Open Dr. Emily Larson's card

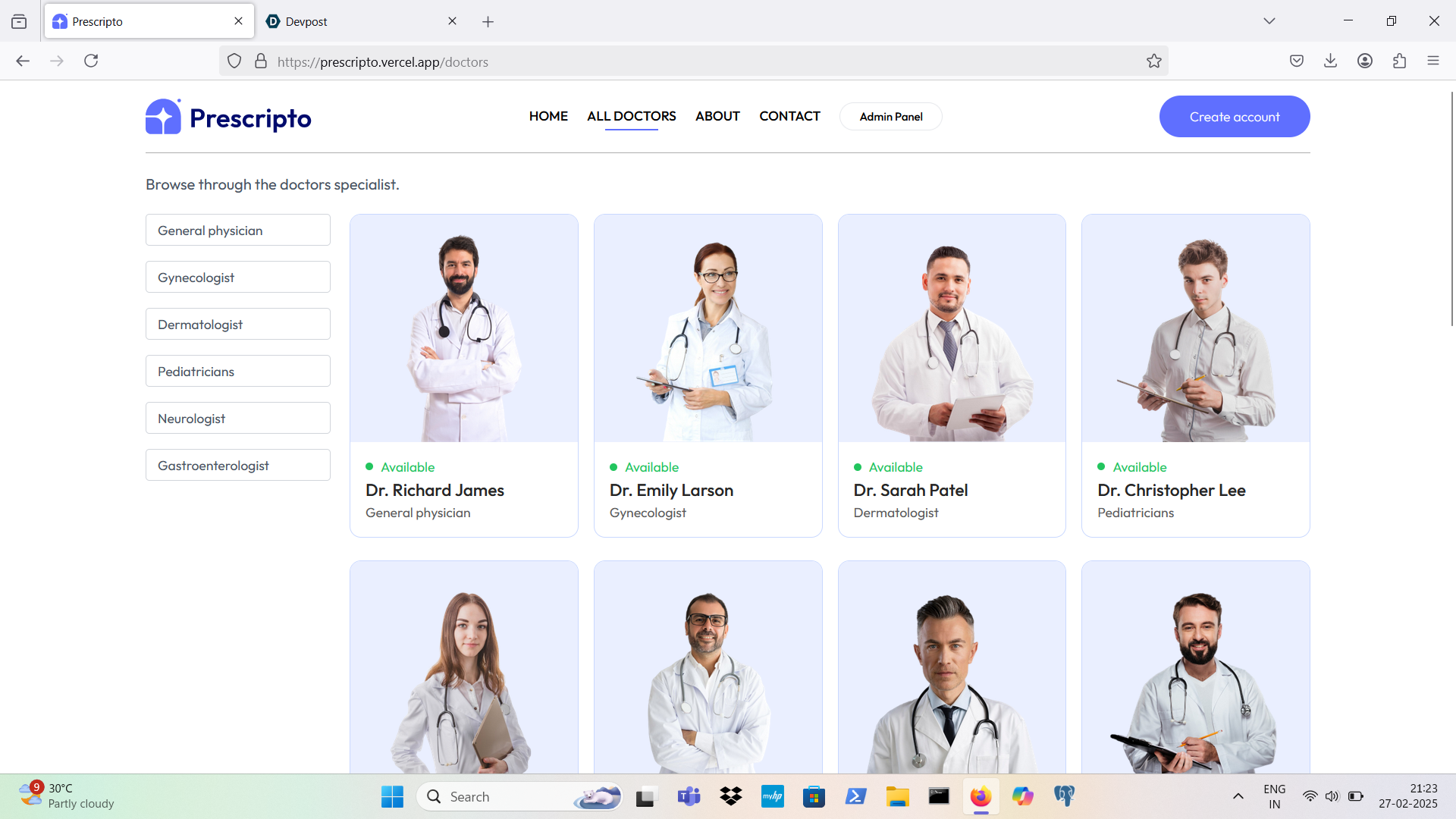point(708,375)
